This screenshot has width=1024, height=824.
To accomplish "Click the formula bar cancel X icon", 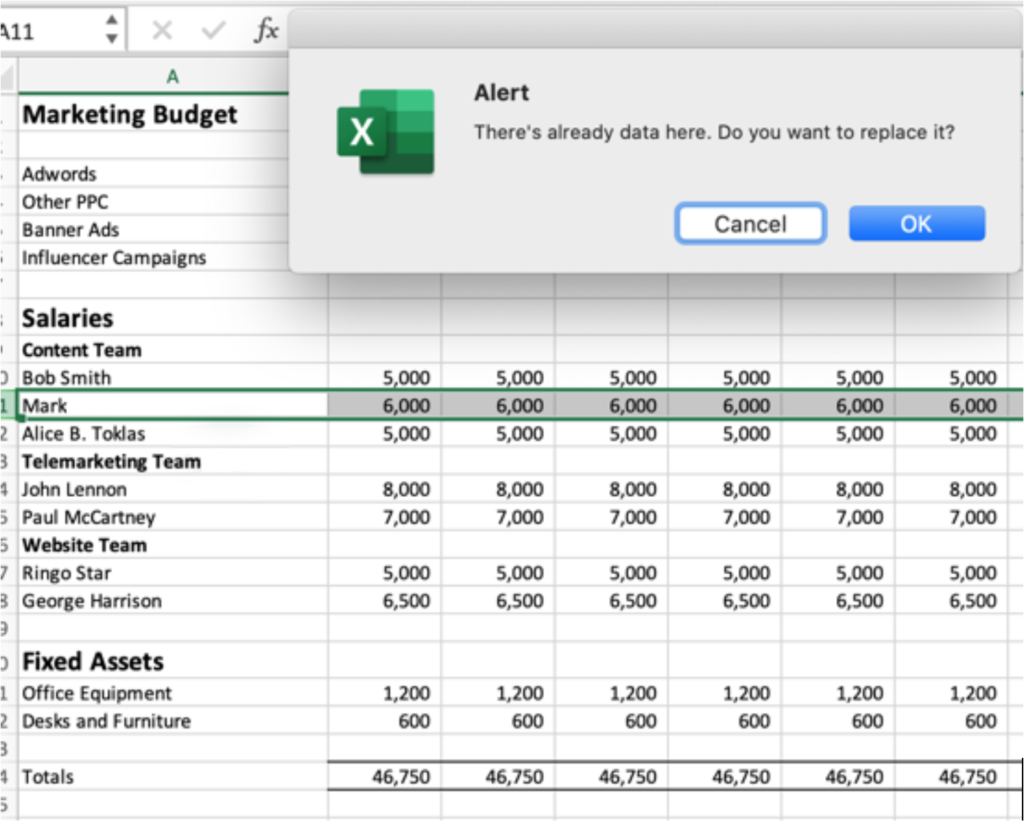I will 163,31.
